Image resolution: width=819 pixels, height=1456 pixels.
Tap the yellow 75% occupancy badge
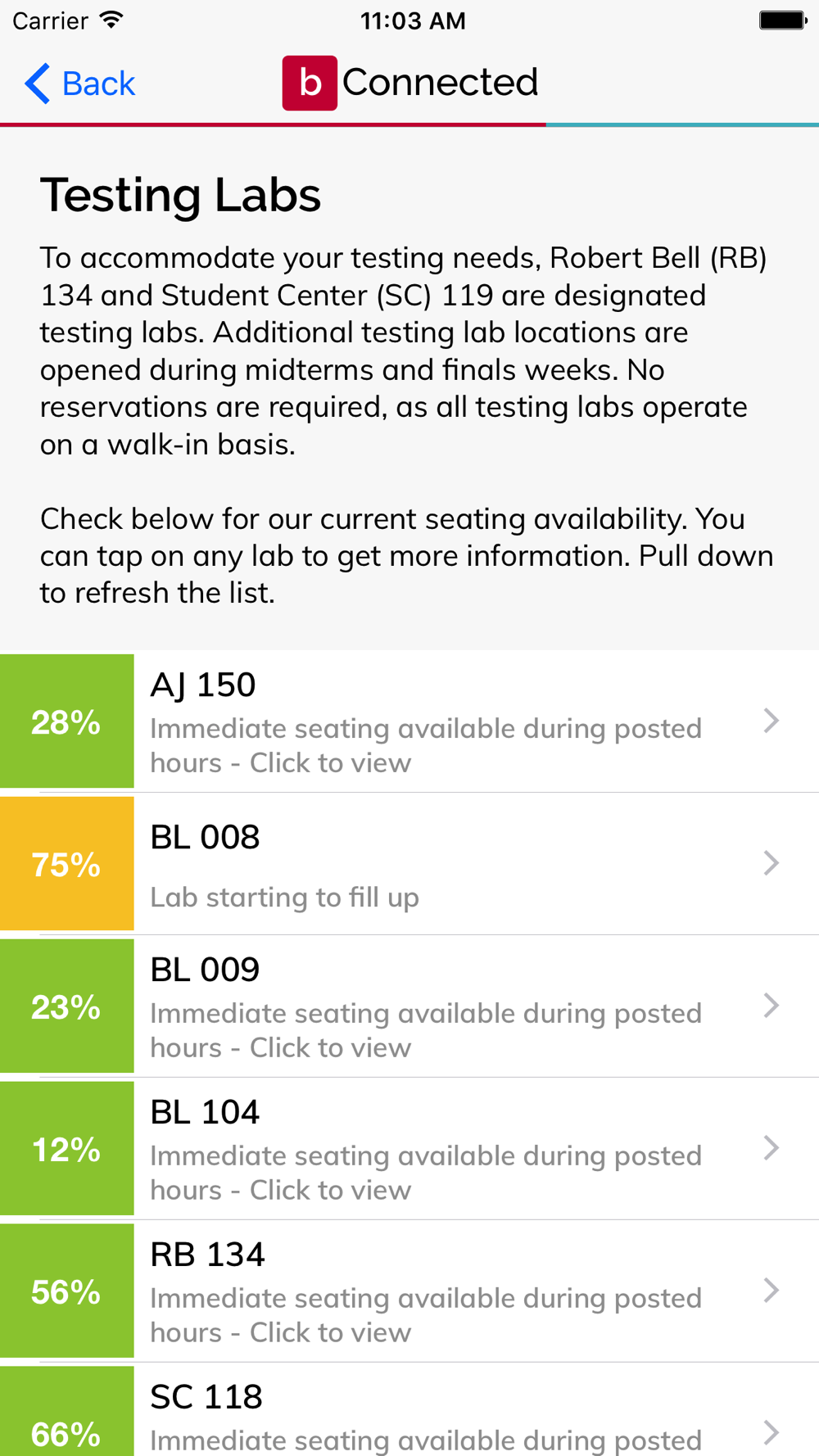coord(66,864)
